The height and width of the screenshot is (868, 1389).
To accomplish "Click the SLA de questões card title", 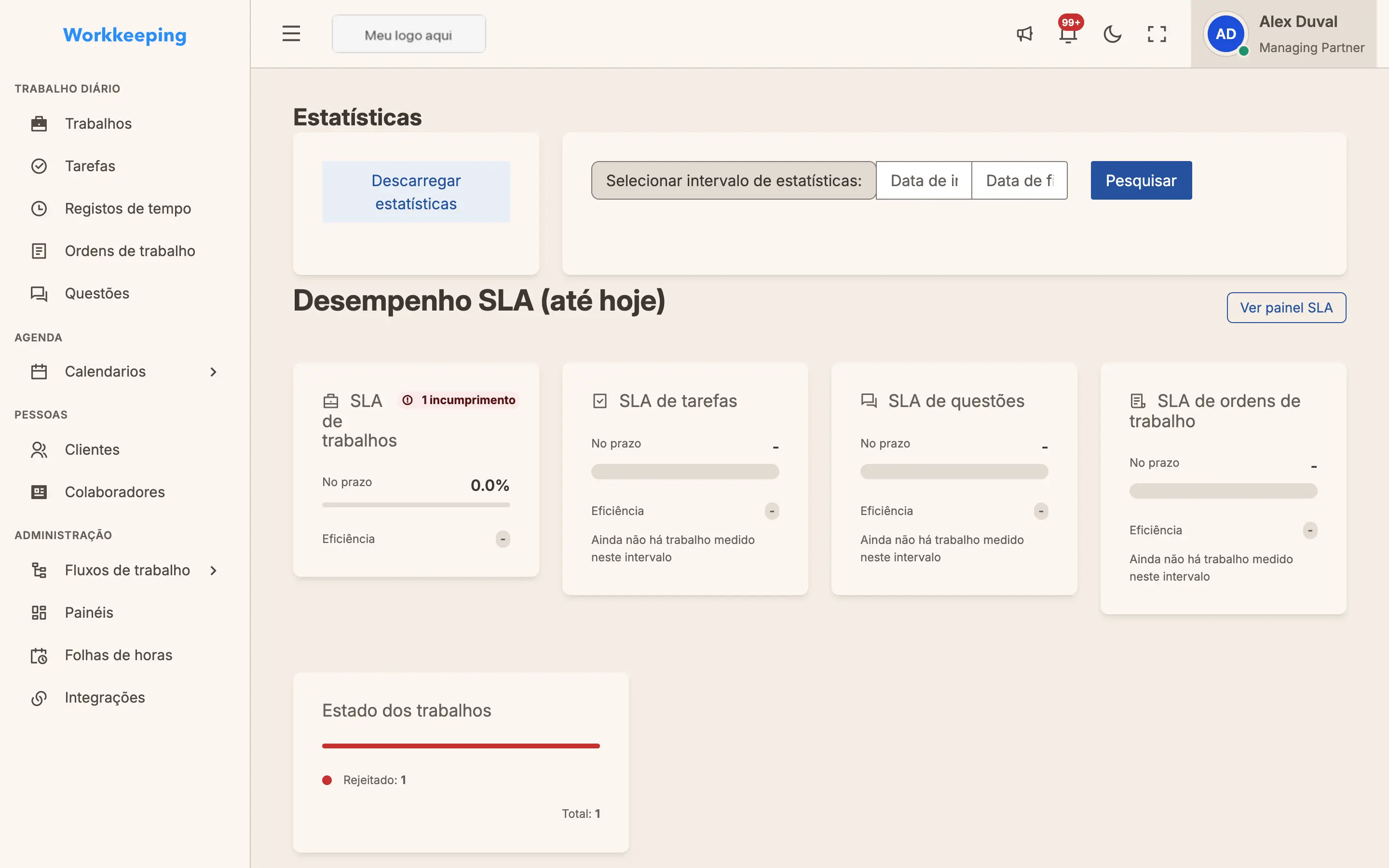I will (955, 401).
